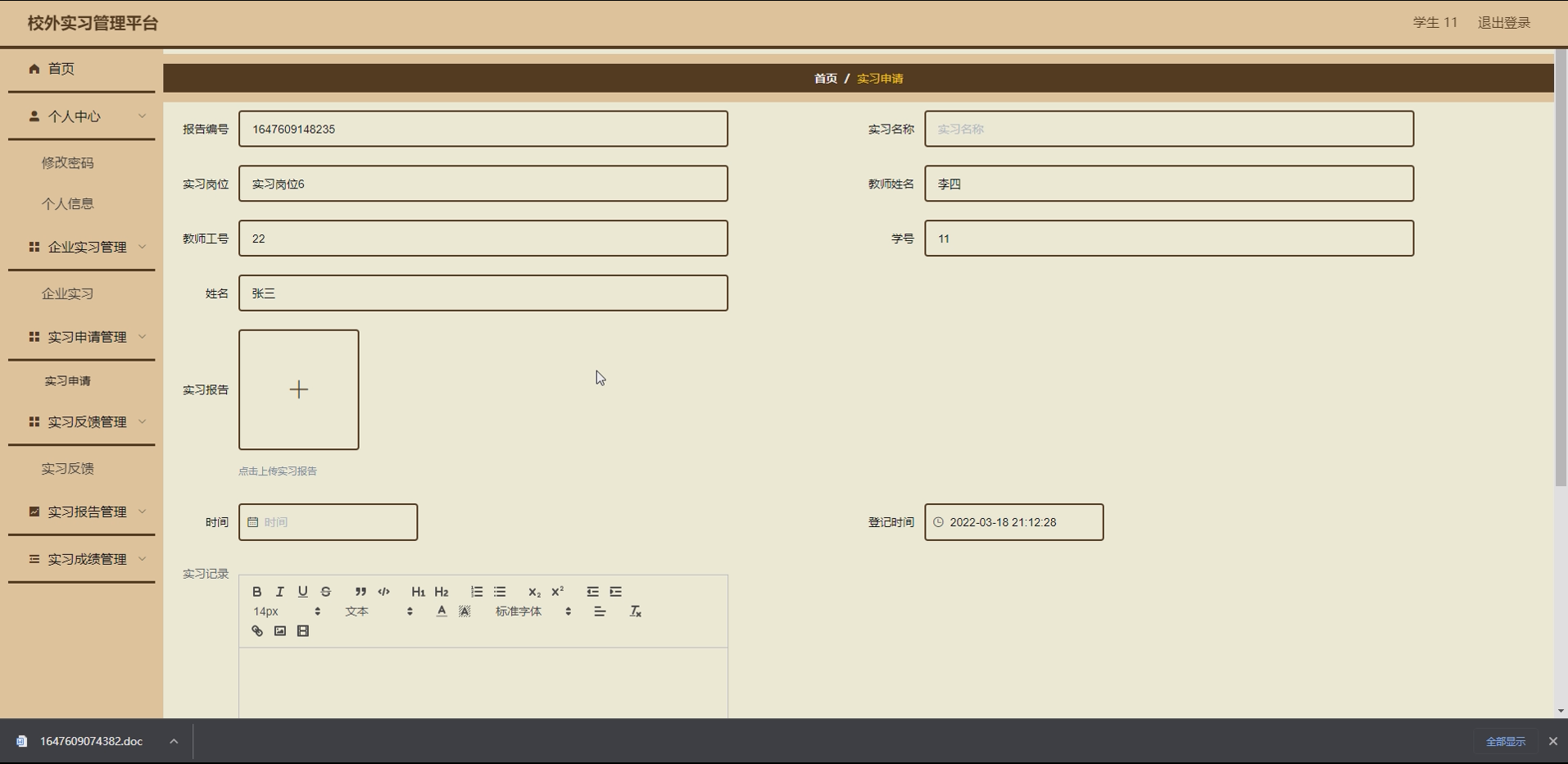This screenshot has height=764, width=1568.
Task: Click 全部显示 in the download bar
Action: (1506, 741)
